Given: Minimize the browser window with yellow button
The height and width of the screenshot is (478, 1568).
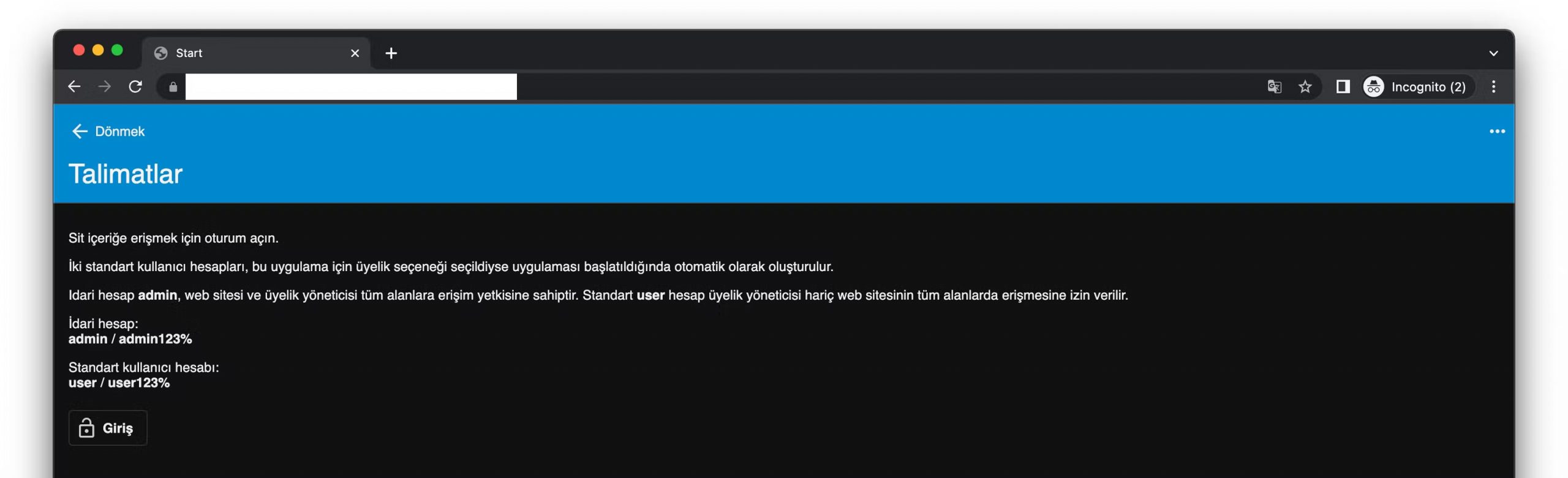Looking at the screenshot, I should click(x=98, y=50).
